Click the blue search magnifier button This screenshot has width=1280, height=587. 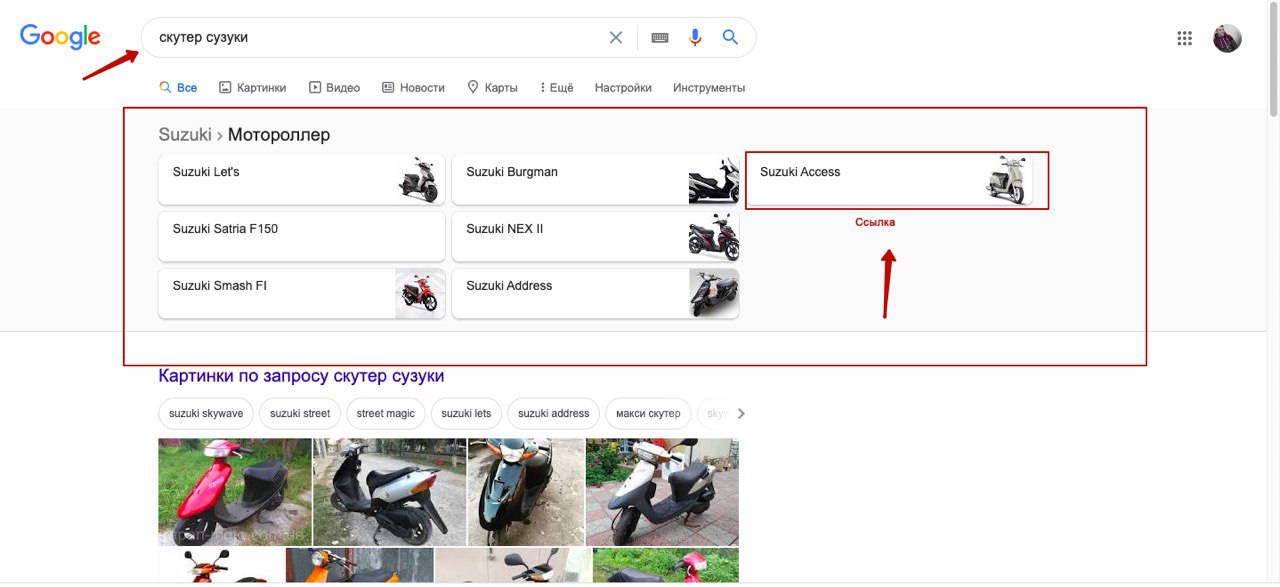pyautogui.click(x=730, y=37)
